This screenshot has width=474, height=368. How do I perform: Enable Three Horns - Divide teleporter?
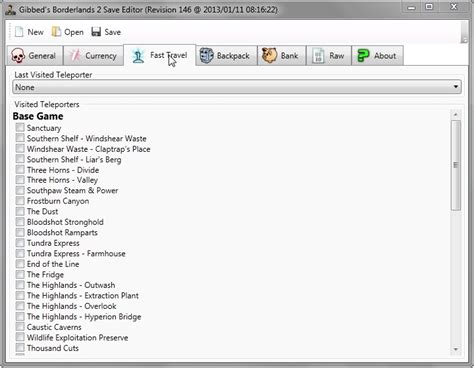[x=20, y=169]
